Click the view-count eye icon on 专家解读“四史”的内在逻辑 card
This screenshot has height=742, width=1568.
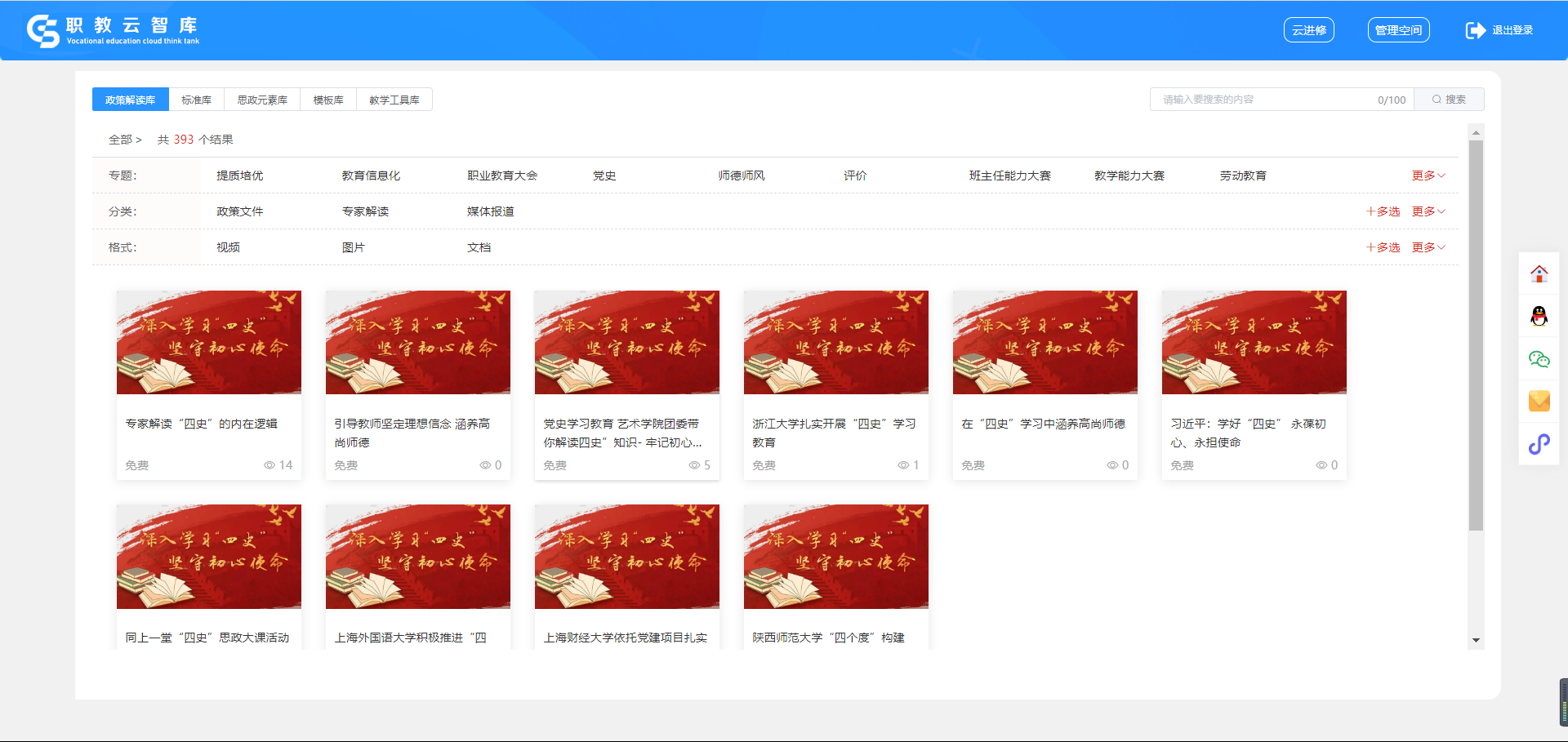(269, 465)
